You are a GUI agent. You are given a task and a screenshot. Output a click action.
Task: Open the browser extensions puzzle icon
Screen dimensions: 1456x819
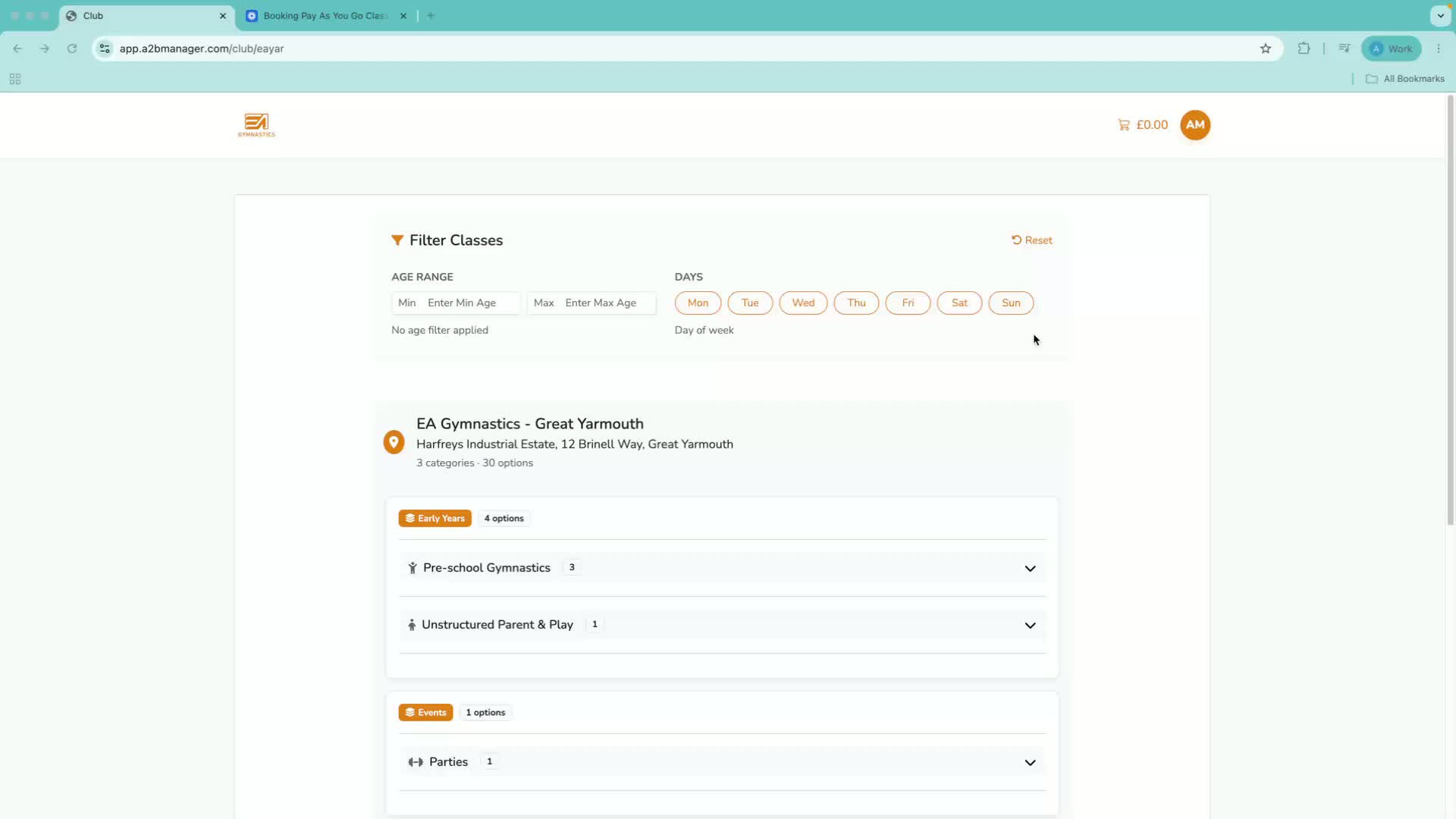tap(1304, 49)
